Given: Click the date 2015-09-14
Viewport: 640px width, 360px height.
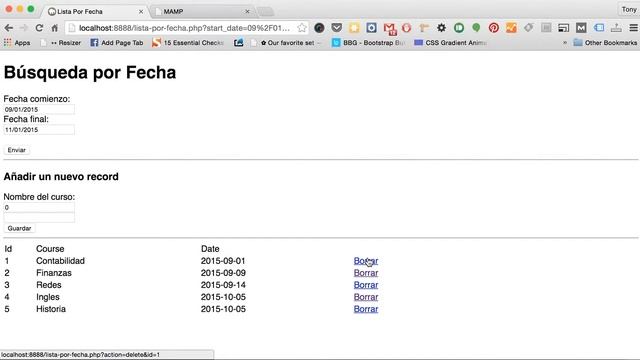Looking at the screenshot, I should point(223,285).
